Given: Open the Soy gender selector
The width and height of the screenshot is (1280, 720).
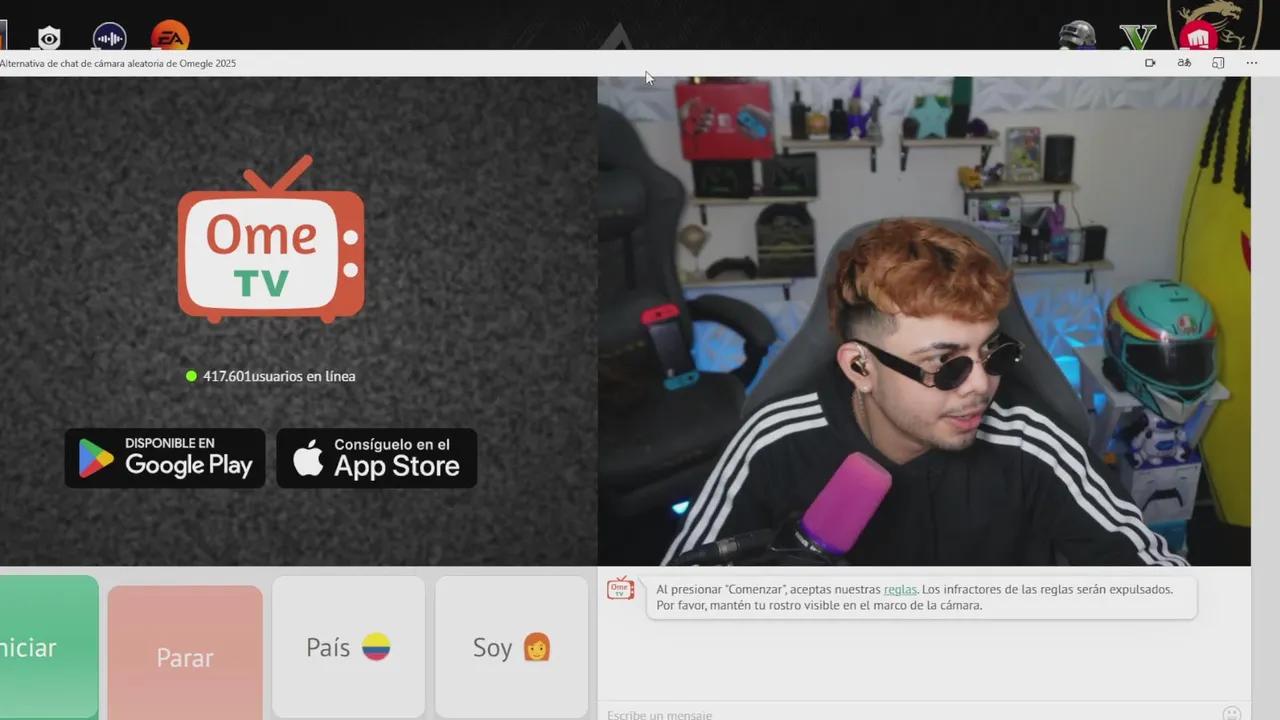Looking at the screenshot, I should point(511,647).
